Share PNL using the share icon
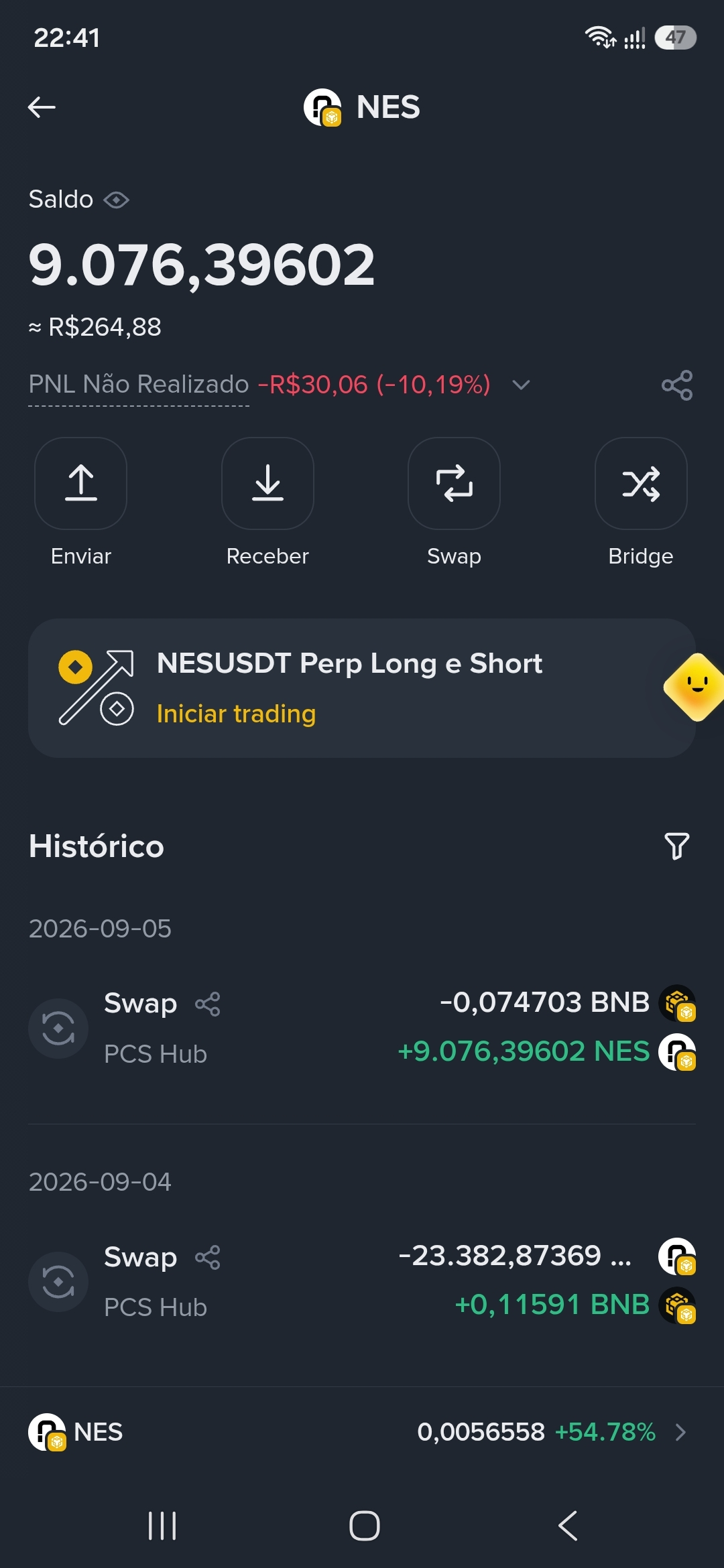Viewport: 724px width, 1568px height. point(677,385)
